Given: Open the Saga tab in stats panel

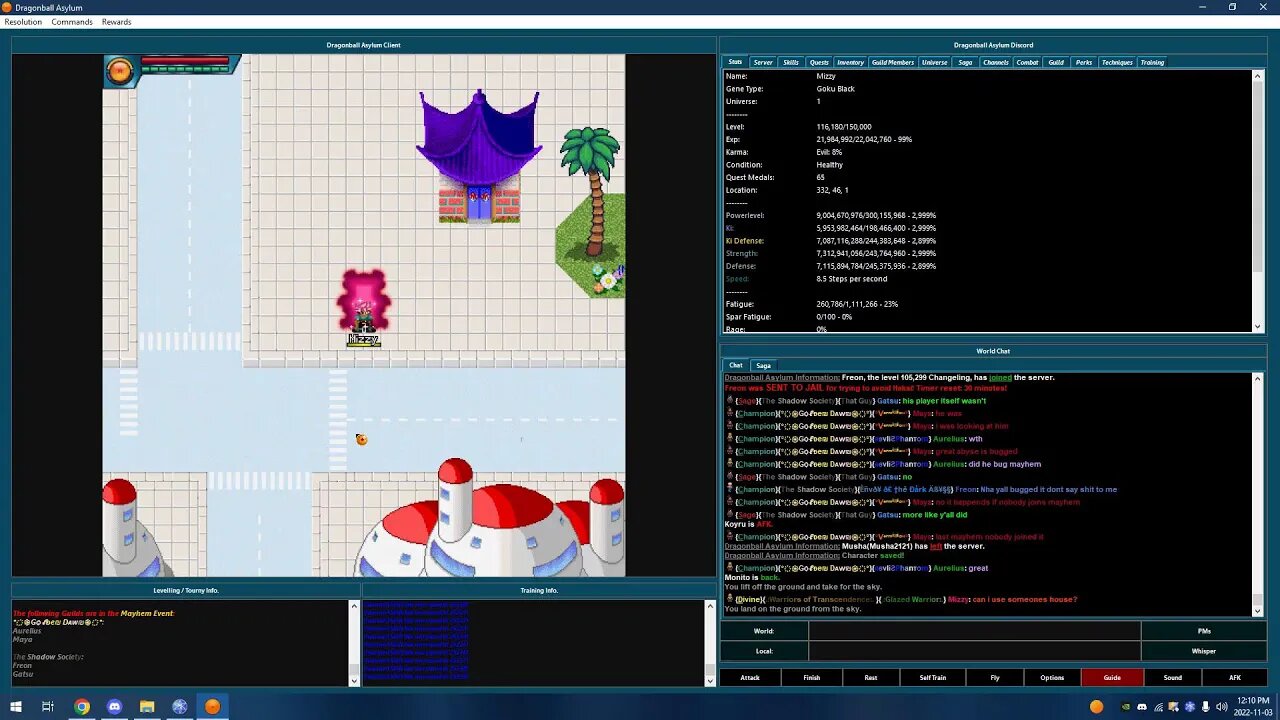Looking at the screenshot, I should pos(965,62).
